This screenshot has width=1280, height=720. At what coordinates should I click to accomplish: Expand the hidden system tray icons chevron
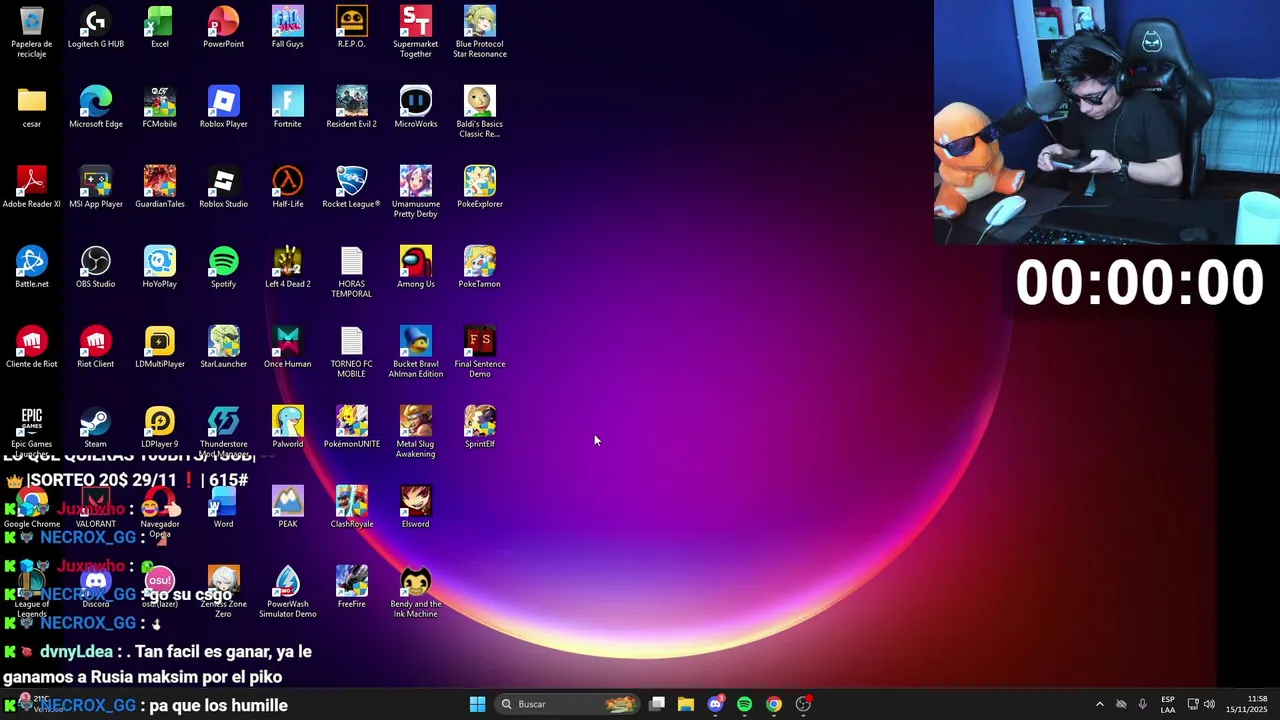[1100, 704]
